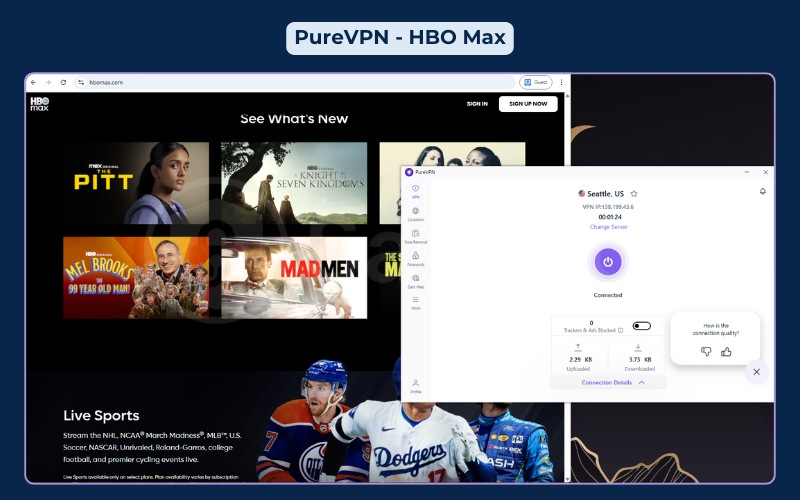Click the hbomax.com address bar

[x=296, y=82]
